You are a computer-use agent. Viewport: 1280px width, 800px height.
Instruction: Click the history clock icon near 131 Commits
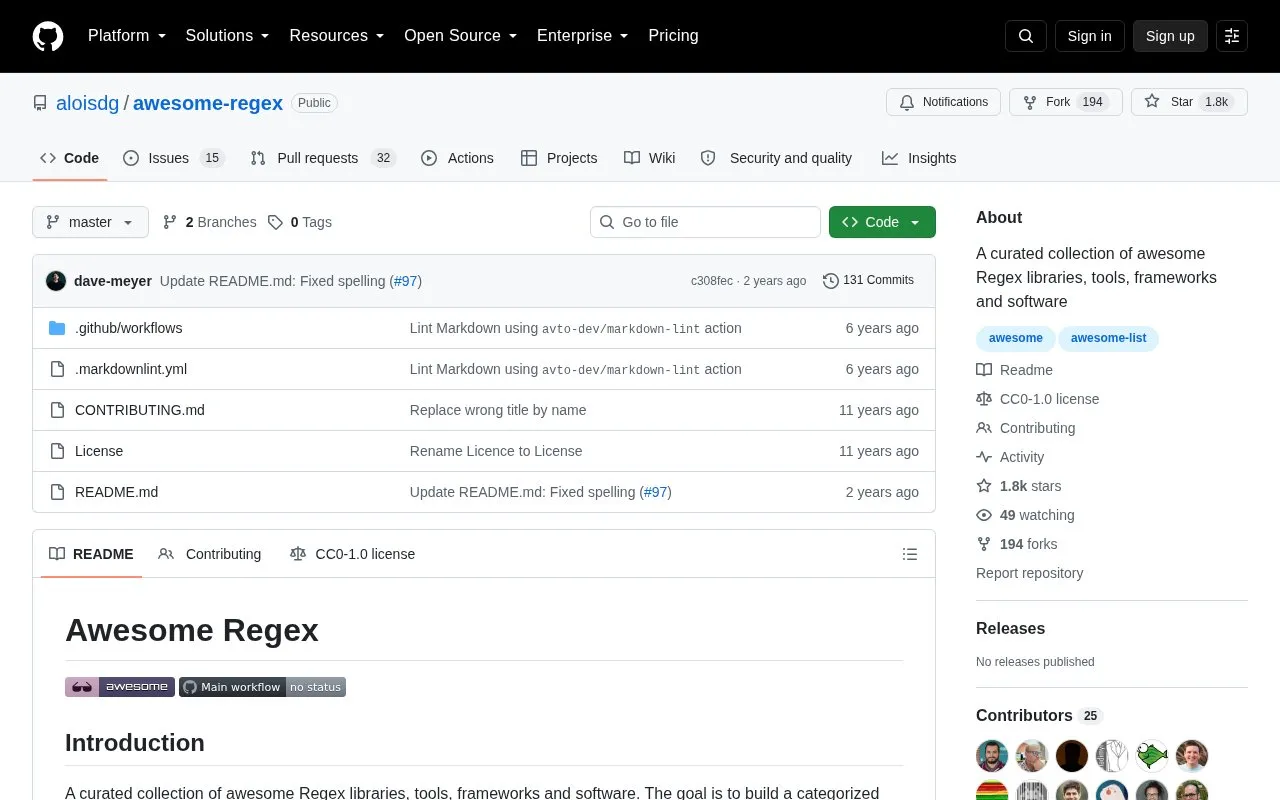pos(831,281)
